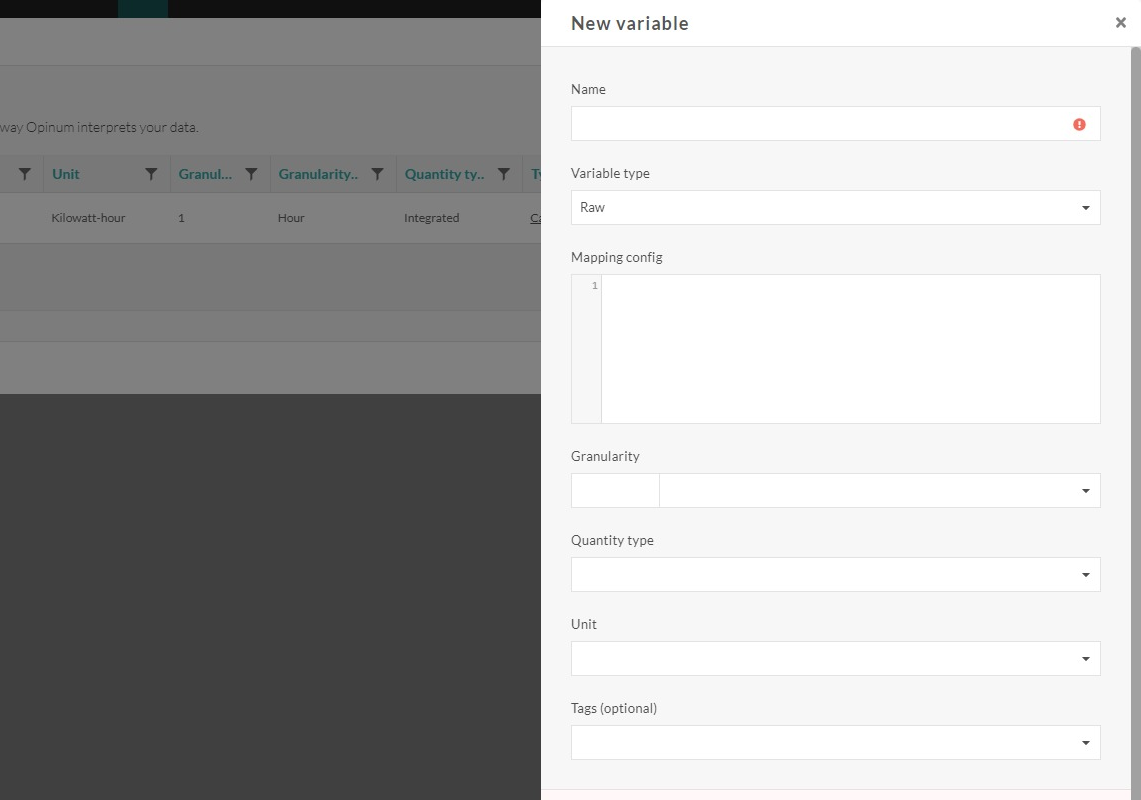
Task: Select the Kilowatt-hour table row cell
Action: click(88, 218)
